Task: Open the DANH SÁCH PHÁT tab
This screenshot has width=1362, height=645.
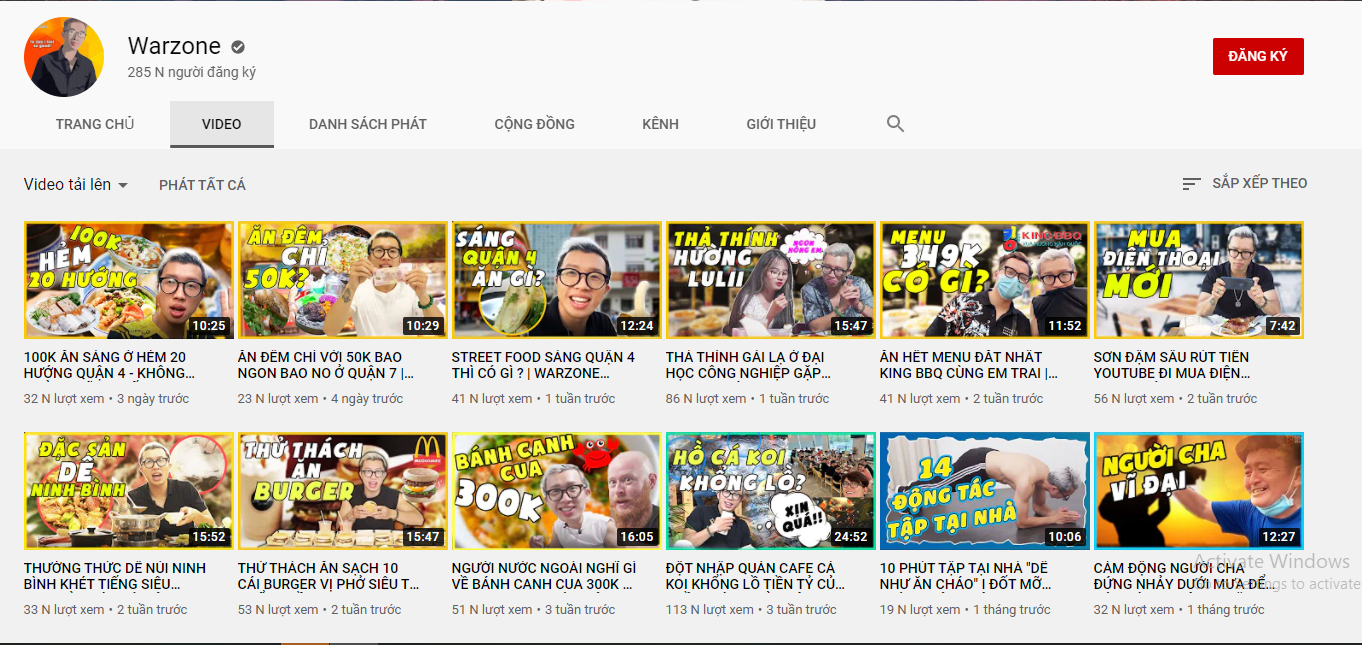Action: click(x=367, y=124)
